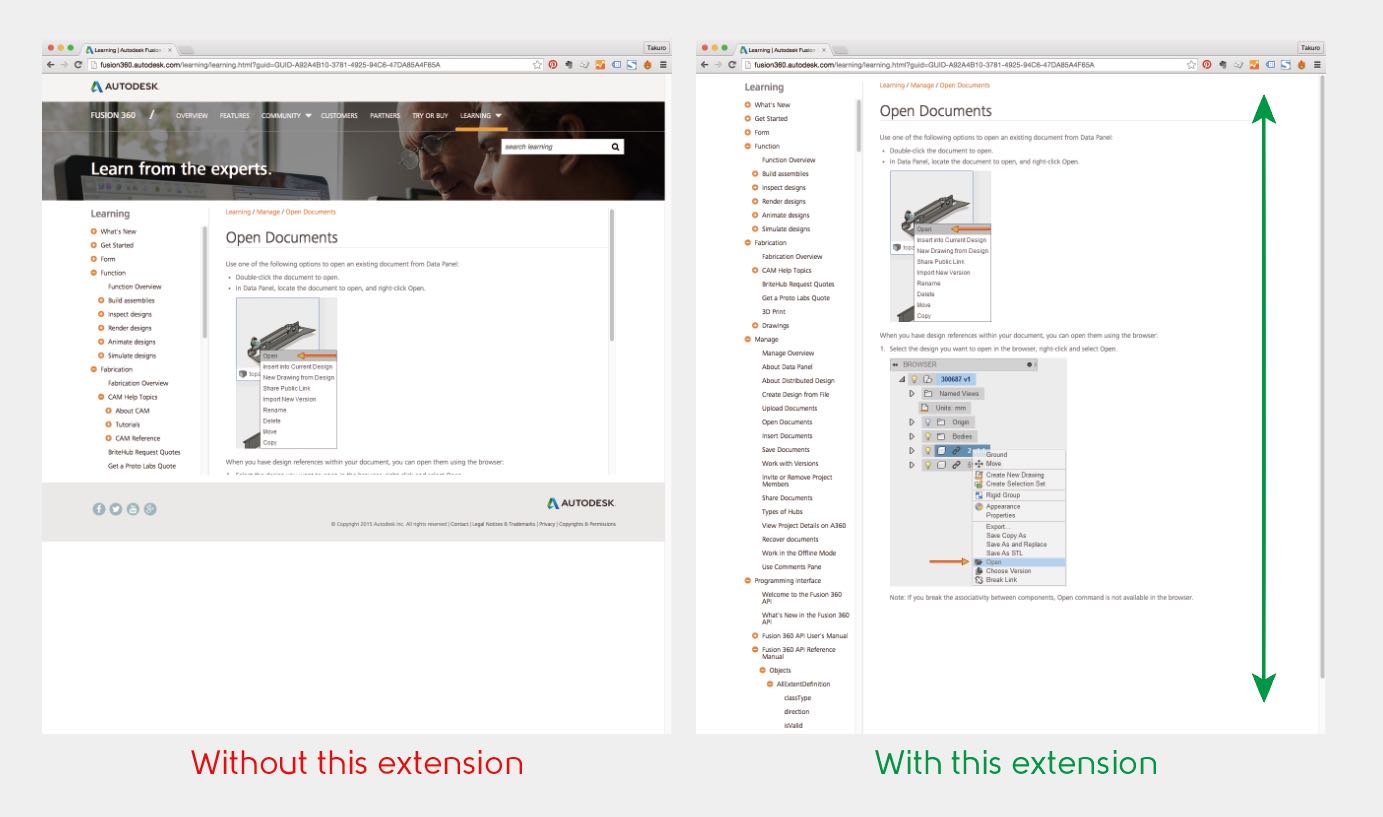The height and width of the screenshot is (817, 1383).
Task: Open the YouTube icon in the page footer
Action: click(133, 508)
